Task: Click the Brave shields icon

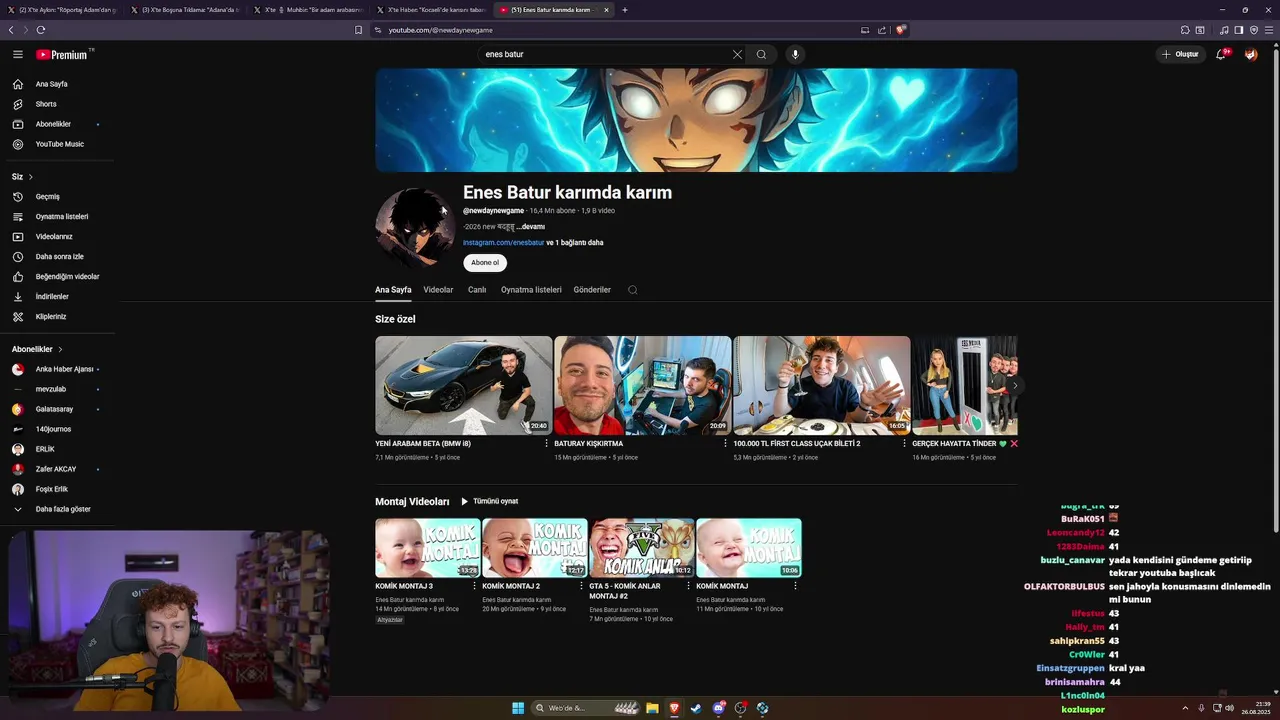Action: pos(900,30)
